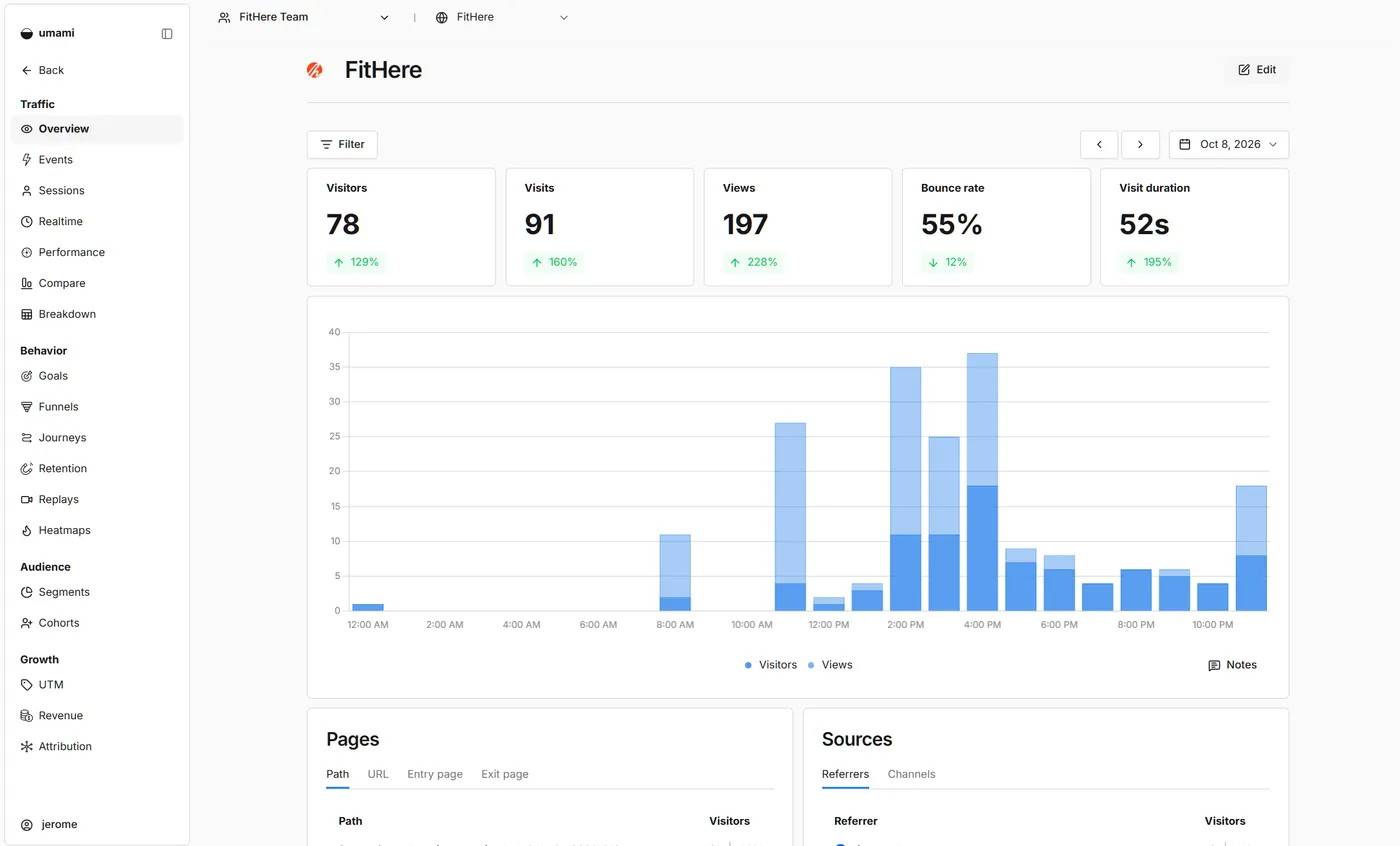Screen dimensions: 1400x846
Task: Go to the previous date period
Action: (x=1099, y=145)
